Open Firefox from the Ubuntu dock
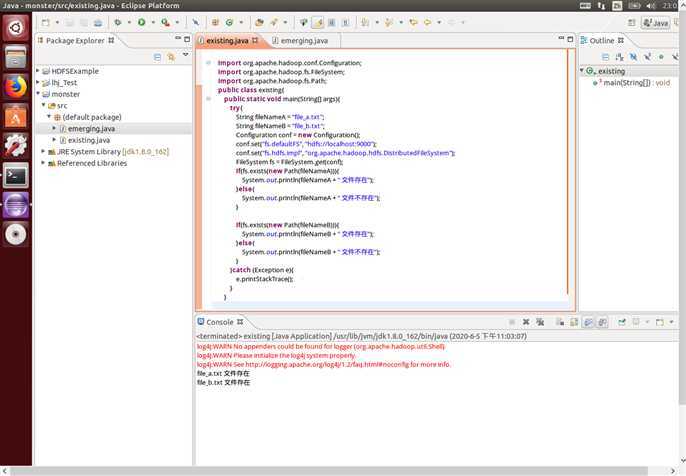The height and width of the screenshot is (476, 686). pos(15,87)
